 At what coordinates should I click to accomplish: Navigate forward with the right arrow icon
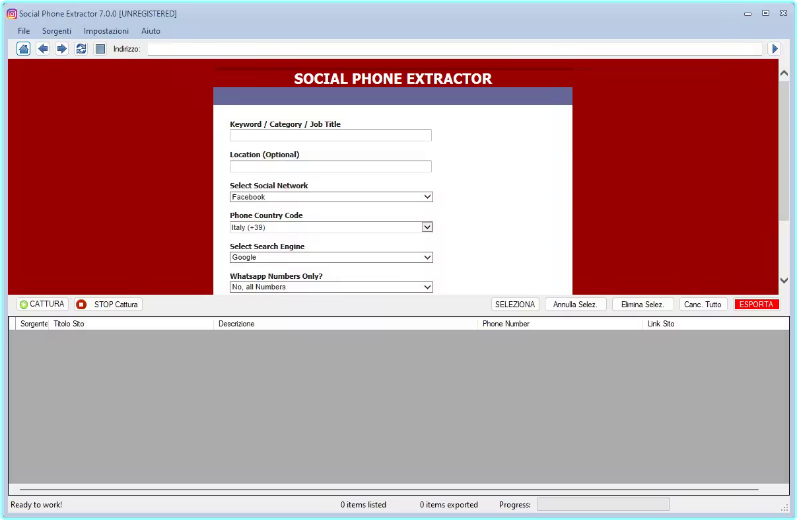62,49
